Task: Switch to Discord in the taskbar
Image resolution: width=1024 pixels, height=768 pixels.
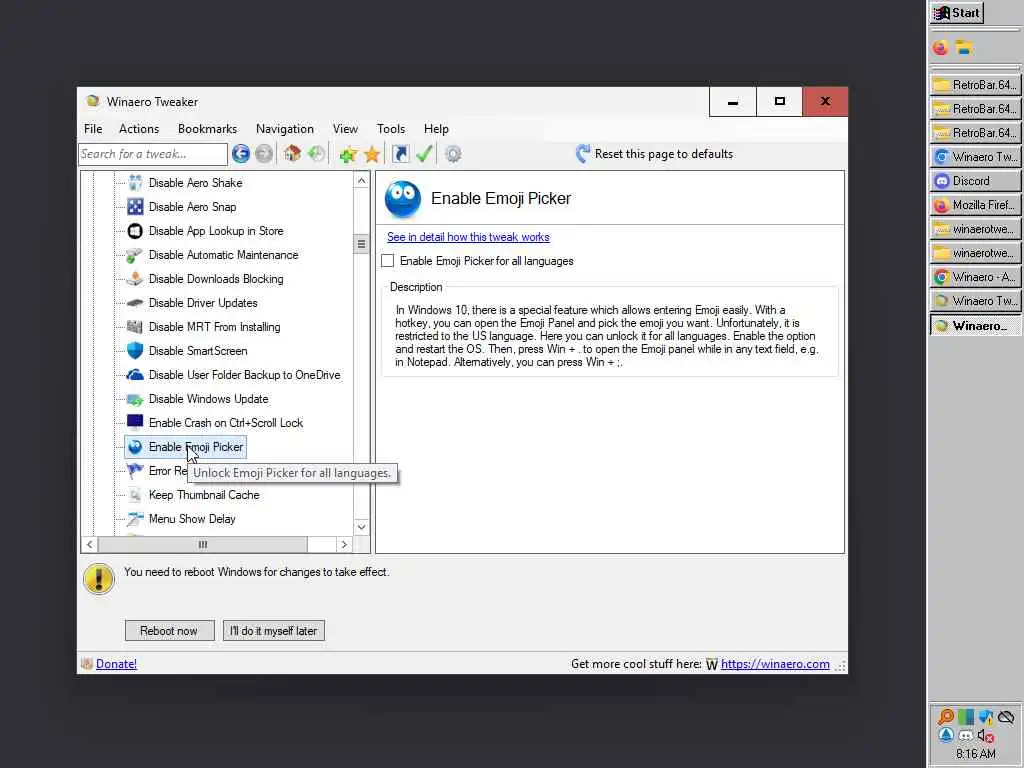Action: 975,181
